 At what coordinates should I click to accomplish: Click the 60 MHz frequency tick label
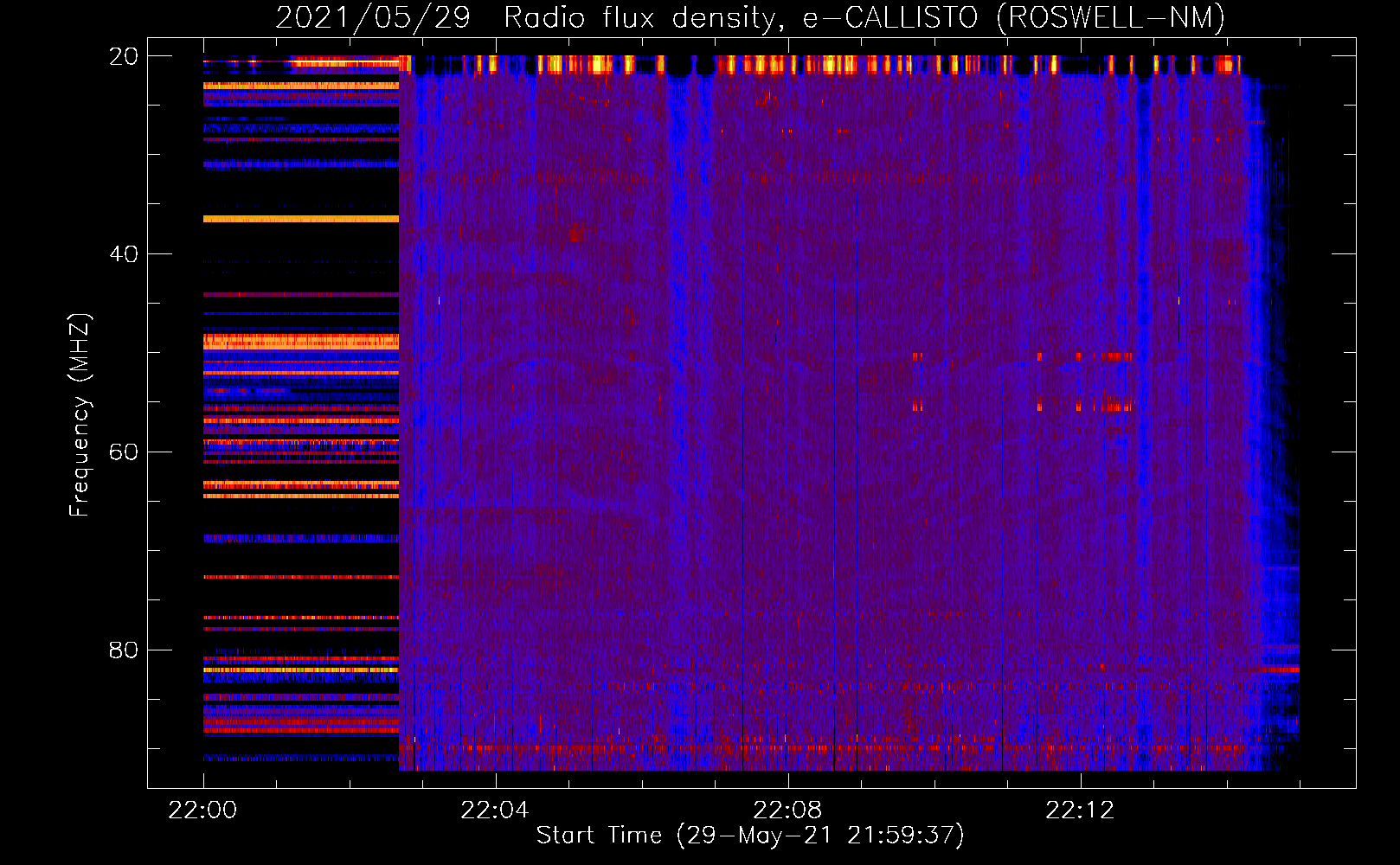[124, 452]
